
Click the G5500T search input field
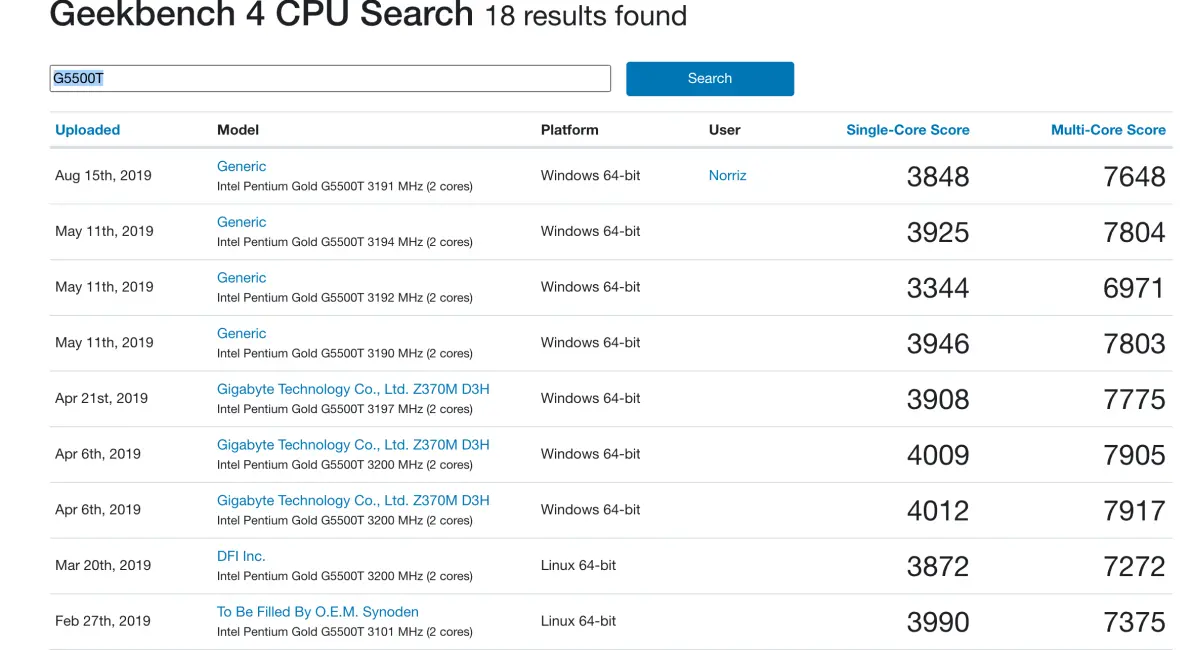pos(330,78)
